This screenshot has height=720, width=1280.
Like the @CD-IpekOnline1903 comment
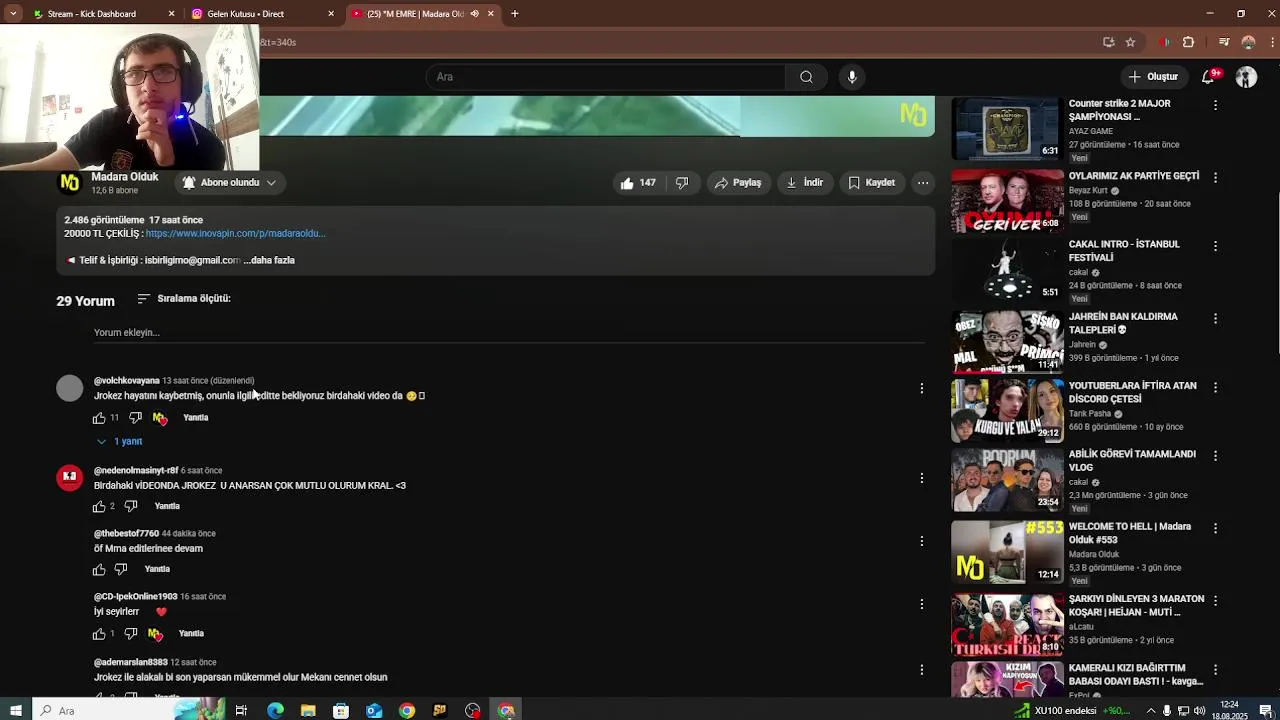pos(99,634)
